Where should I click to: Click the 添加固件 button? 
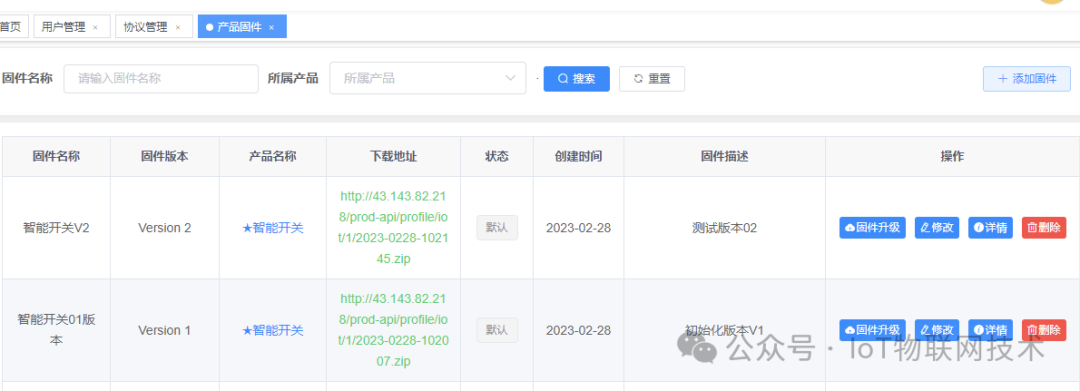point(1026,78)
